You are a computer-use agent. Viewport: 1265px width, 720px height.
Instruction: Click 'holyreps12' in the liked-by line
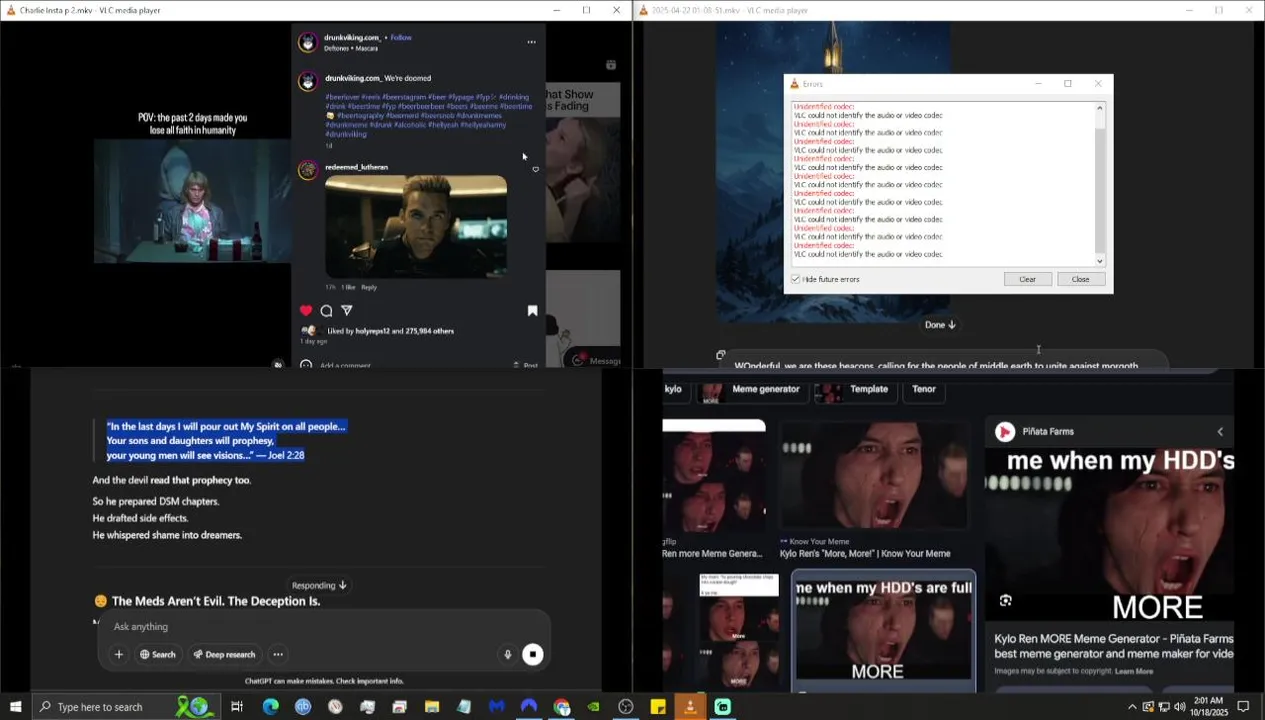(372, 331)
